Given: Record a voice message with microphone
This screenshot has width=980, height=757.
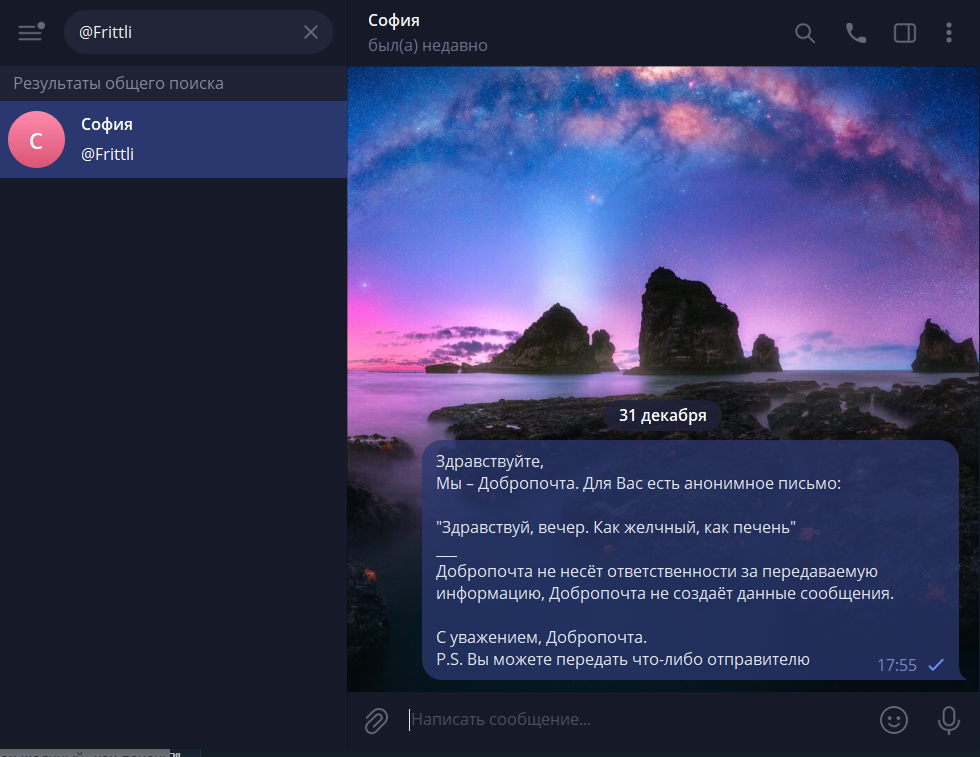Looking at the screenshot, I should pyautogui.click(x=948, y=720).
